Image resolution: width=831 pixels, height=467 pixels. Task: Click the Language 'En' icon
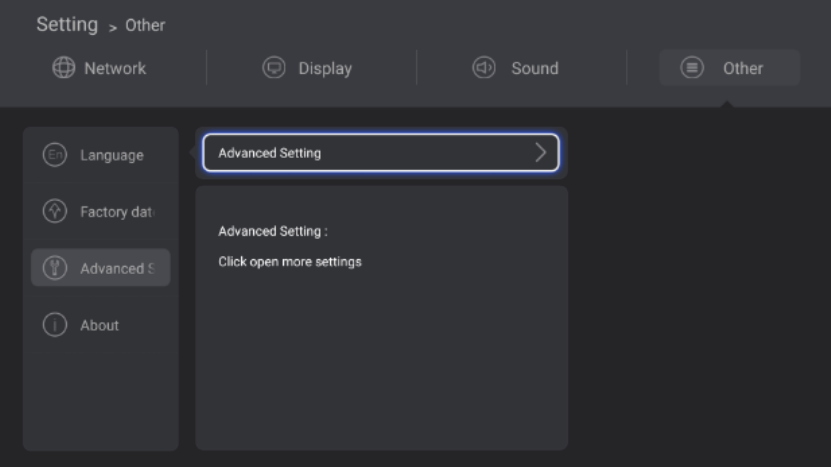coord(54,155)
